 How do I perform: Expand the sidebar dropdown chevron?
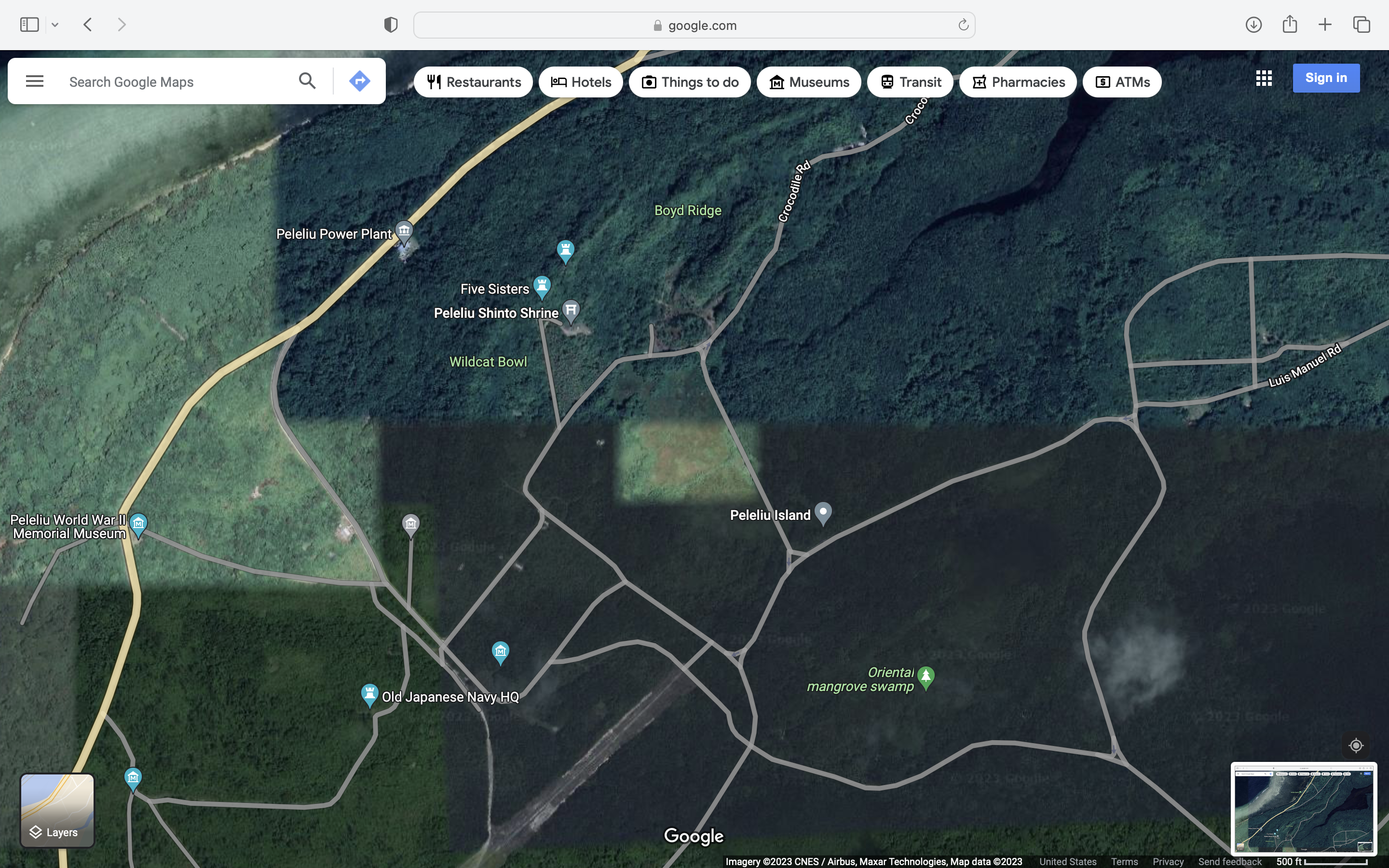pyautogui.click(x=55, y=25)
